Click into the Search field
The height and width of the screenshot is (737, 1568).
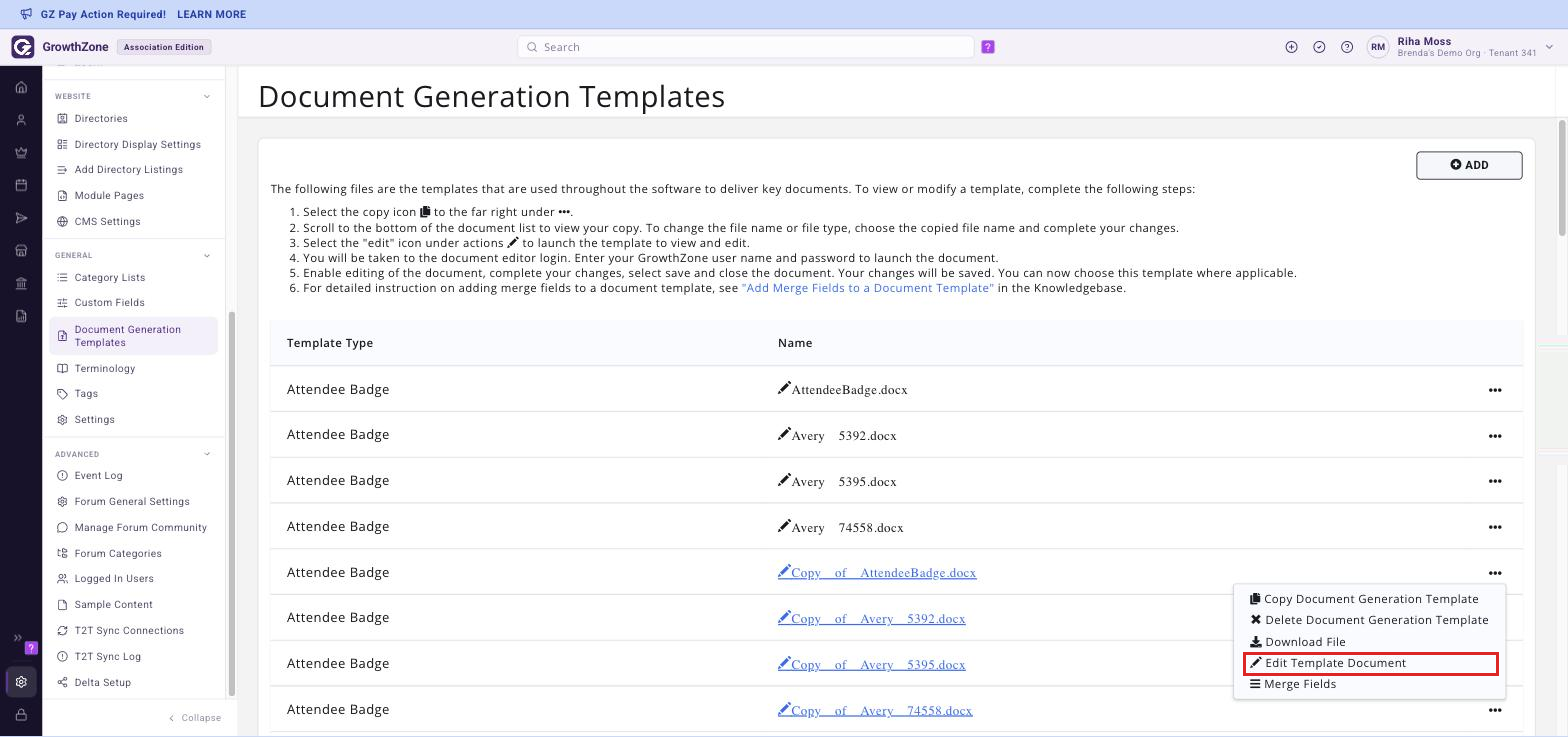tap(745, 47)
